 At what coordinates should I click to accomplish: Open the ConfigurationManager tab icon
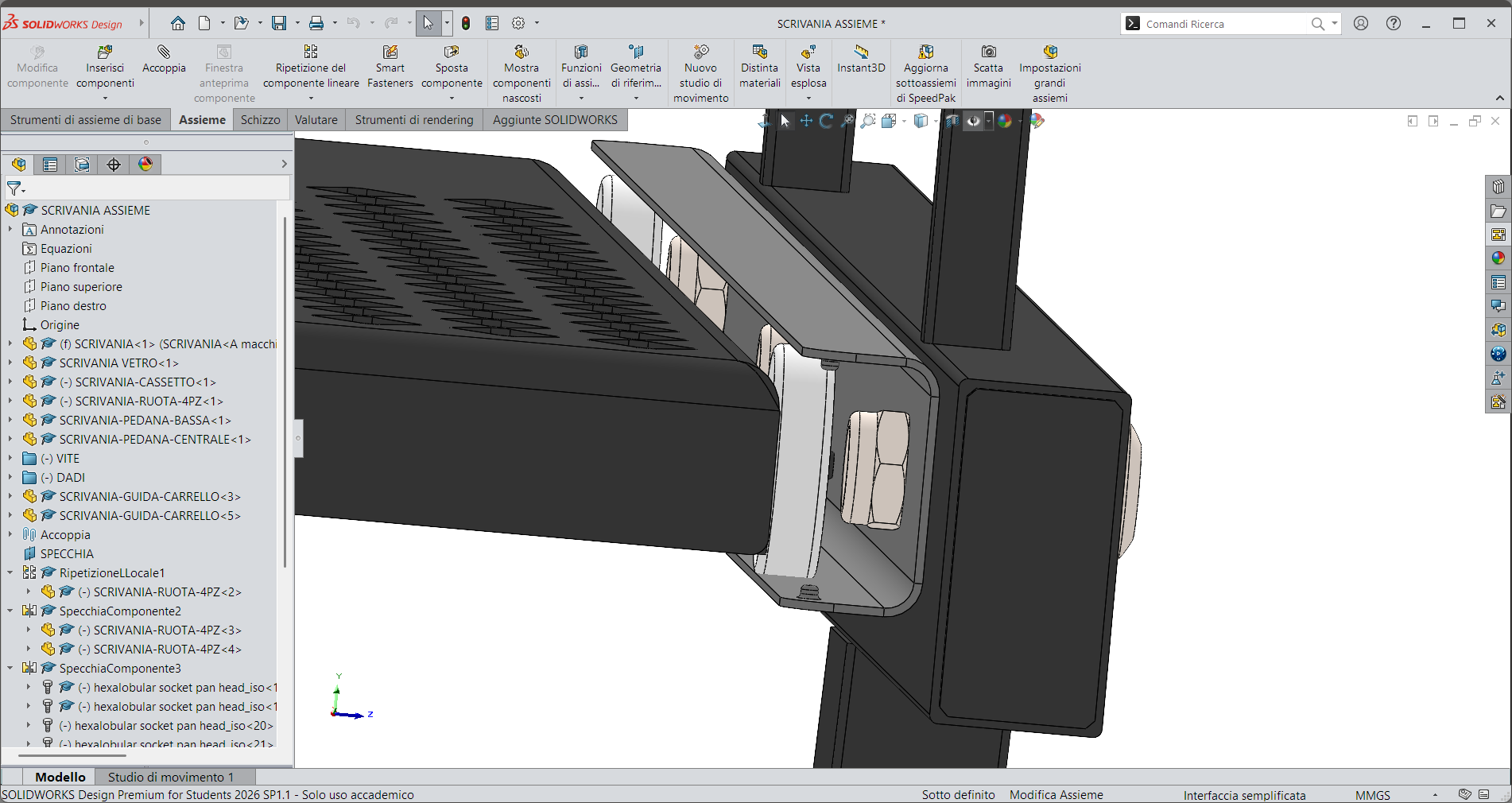click(x=82, y=164)
